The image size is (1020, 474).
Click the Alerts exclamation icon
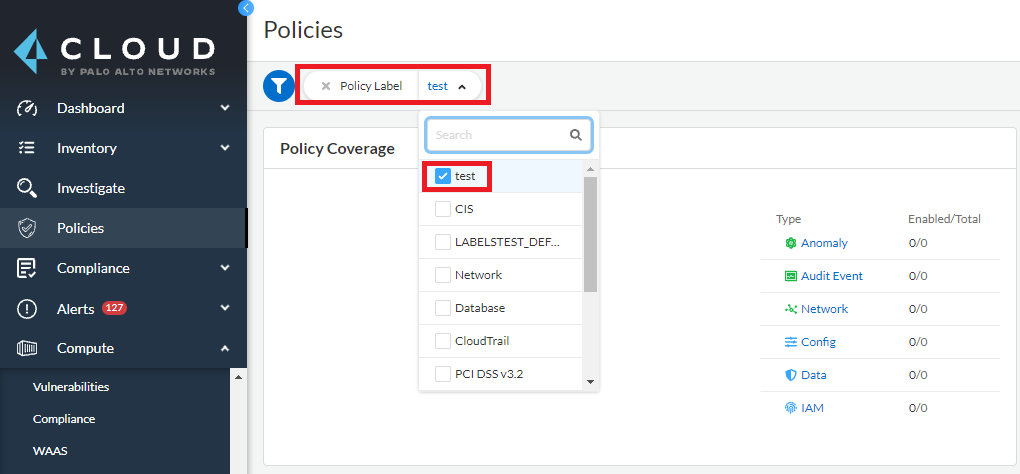pyautogui.click(x=28, y=309)
